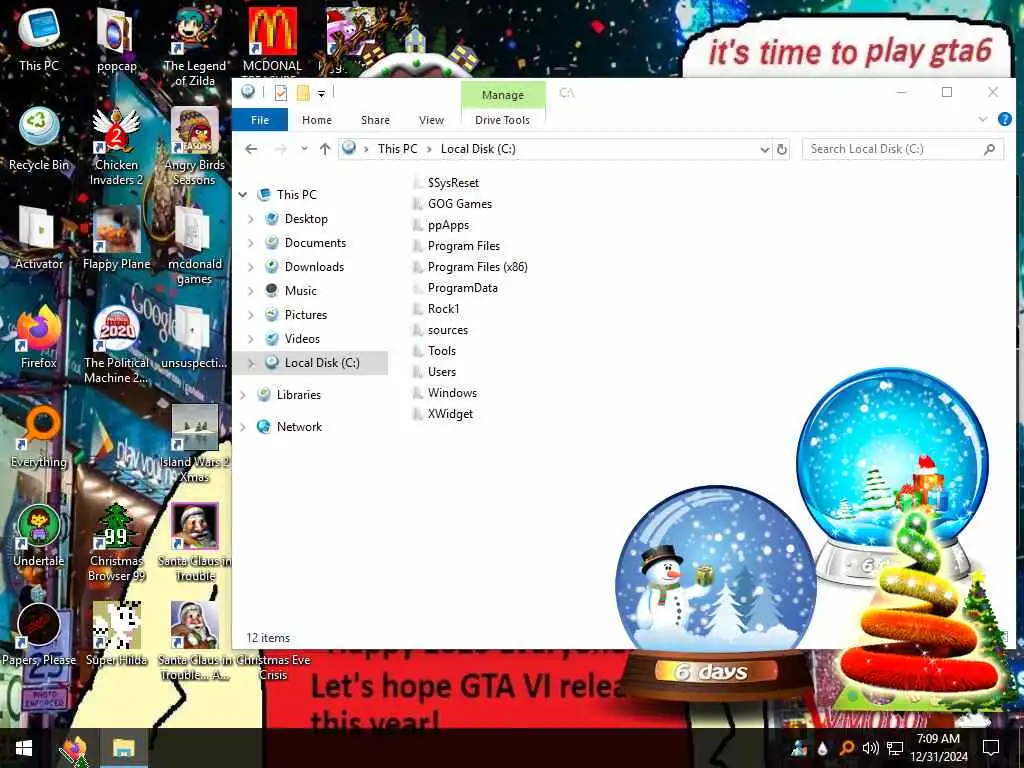Open the notification center icon
The width and height of the screenshot is (1024, 768).
pyautogui.click(x=991, y=748)
